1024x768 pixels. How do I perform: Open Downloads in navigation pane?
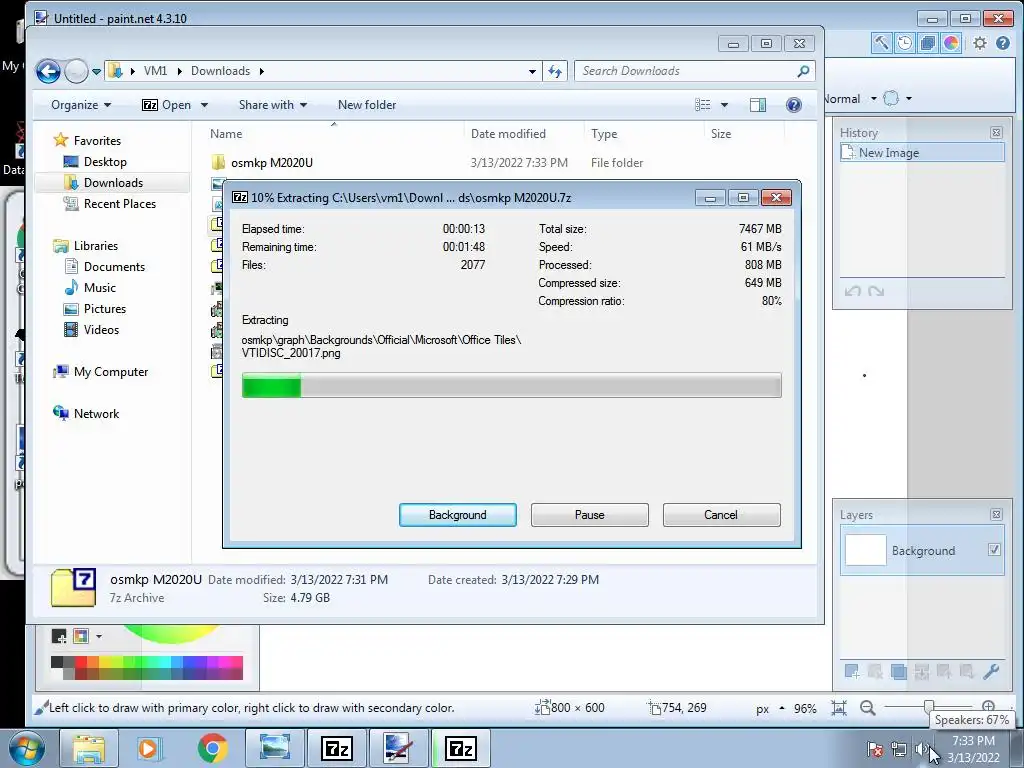click(x=113, y=182)
